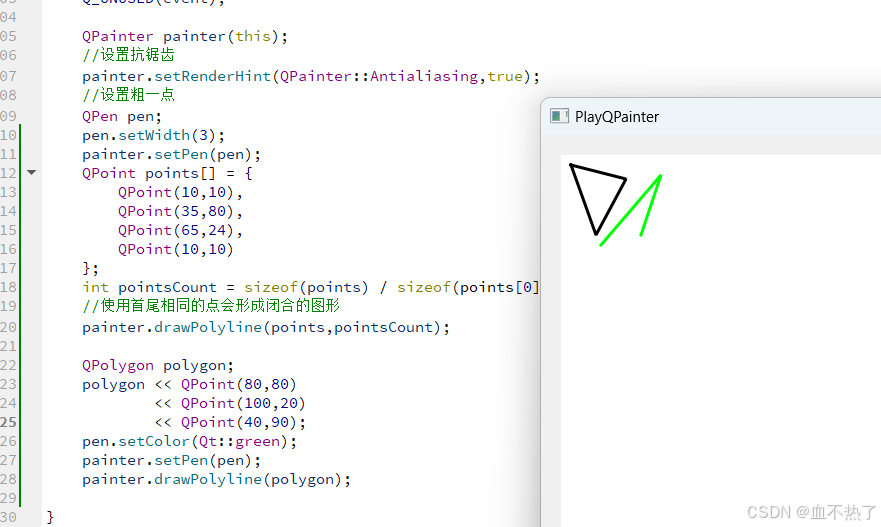Click the black triangle in PlayQPainter window

tap(597, 199)
